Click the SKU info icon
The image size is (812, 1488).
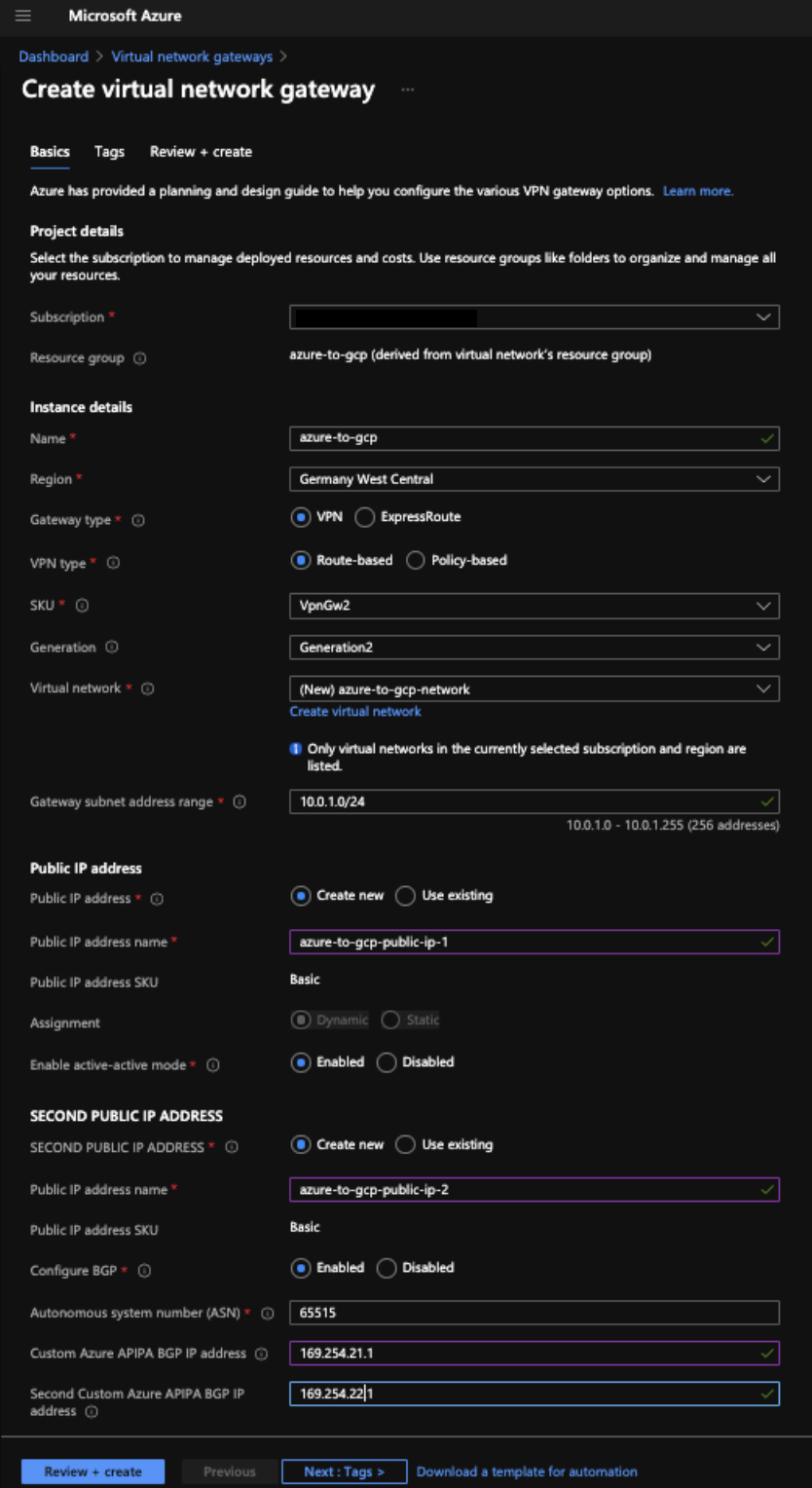(x=82, y=606)
